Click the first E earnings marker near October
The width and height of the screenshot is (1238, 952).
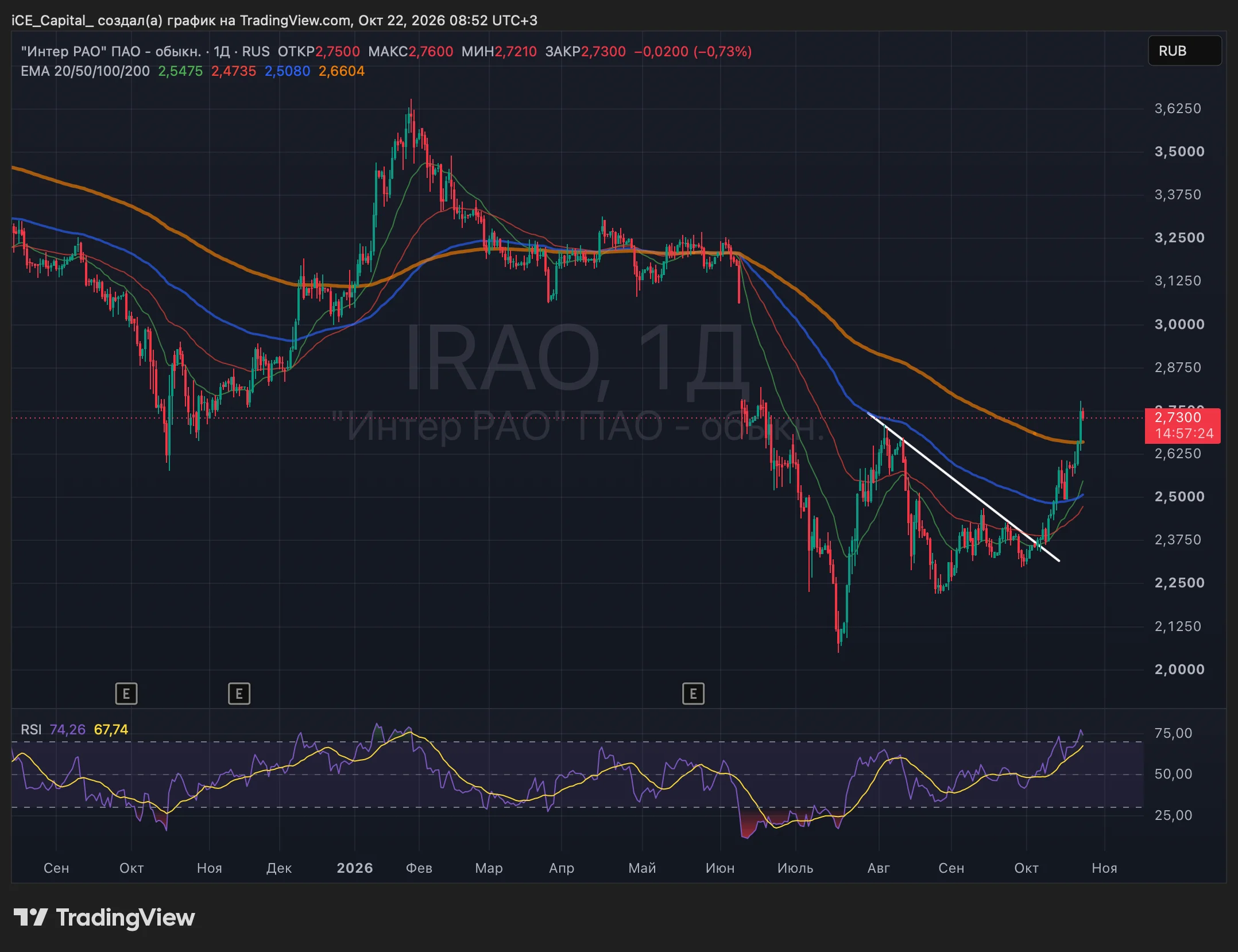point(126,694)
